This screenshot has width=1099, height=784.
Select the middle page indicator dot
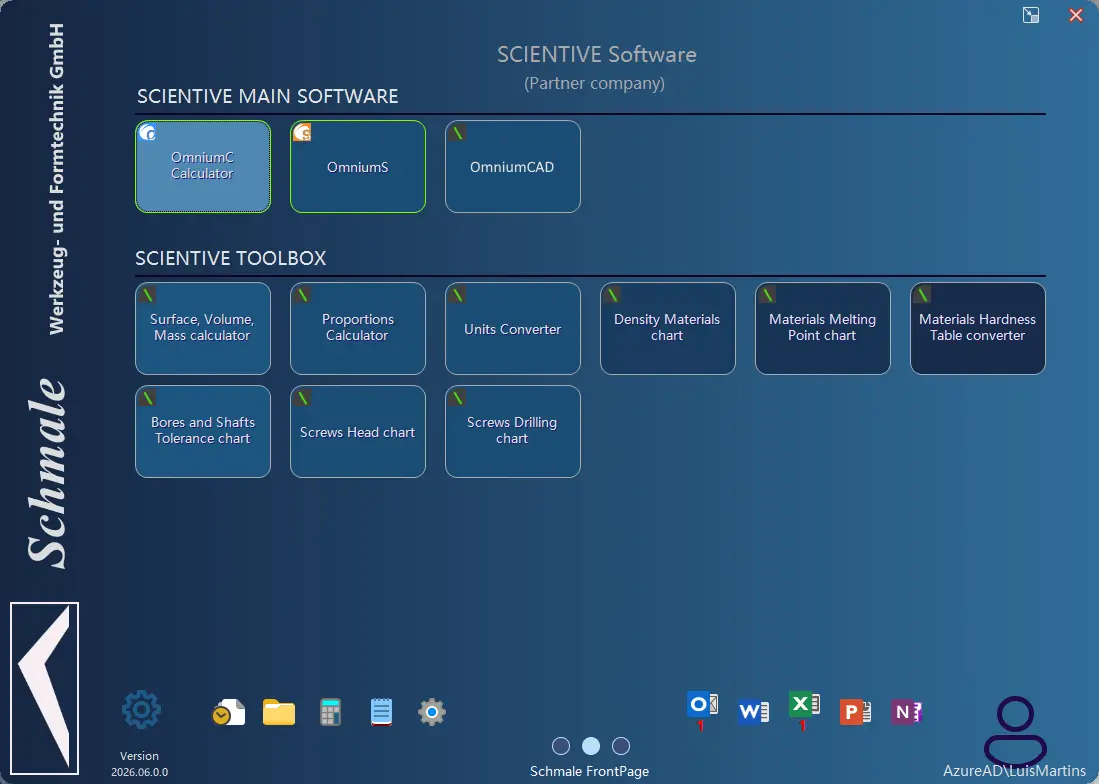point(591,746)
